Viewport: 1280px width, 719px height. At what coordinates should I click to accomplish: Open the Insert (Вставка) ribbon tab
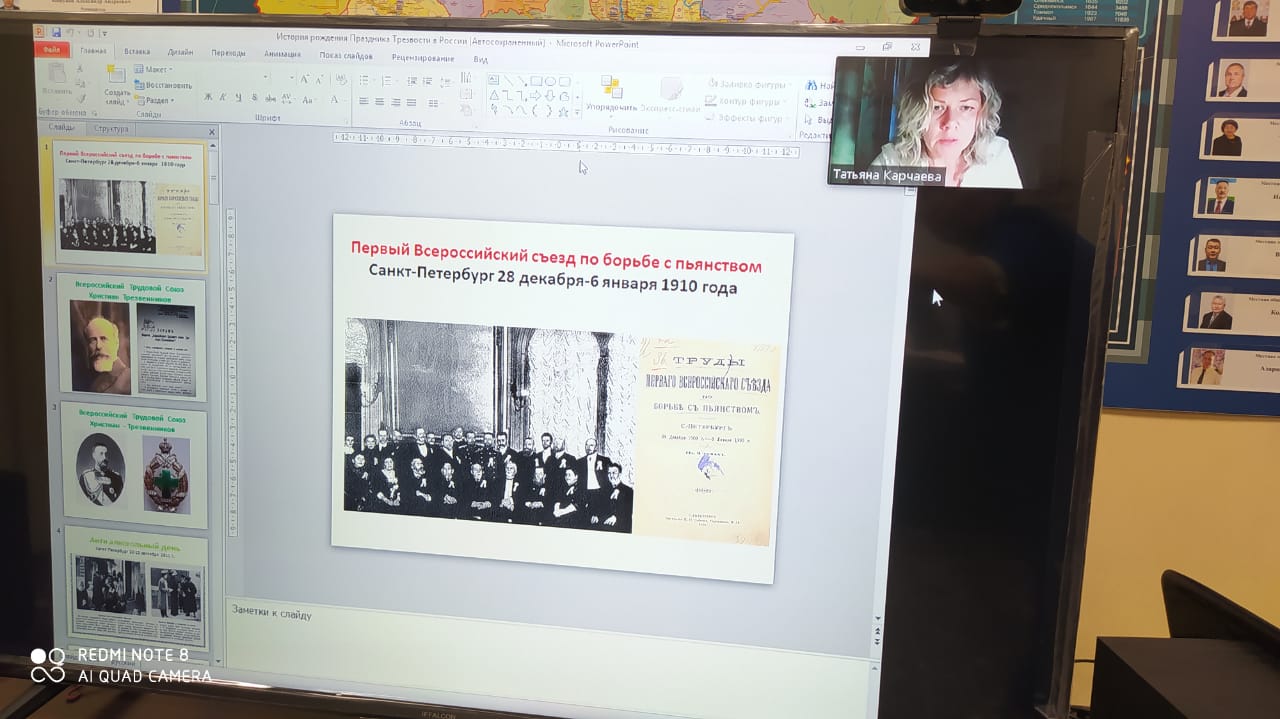(137, 52)
